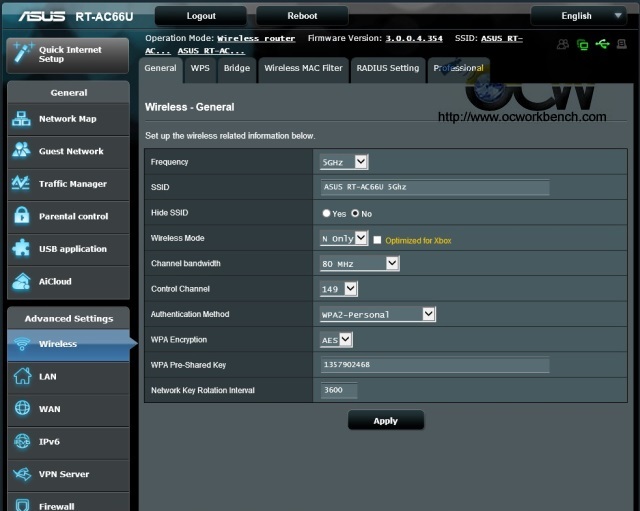The image size is (640, 511).
Task: Open Quick Internet Setup wand icon
Action: 22,52
